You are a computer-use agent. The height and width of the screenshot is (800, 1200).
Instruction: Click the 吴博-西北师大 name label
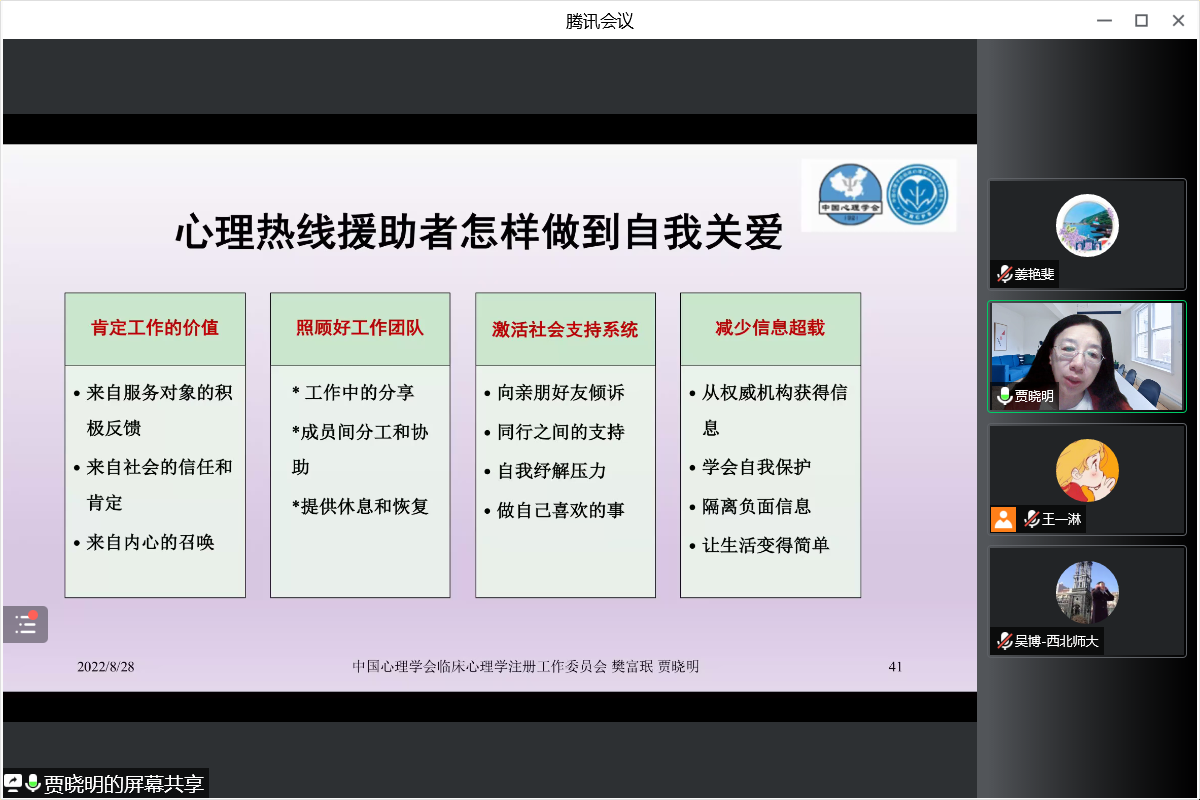pyautogui.click(x=1056, y=641)
